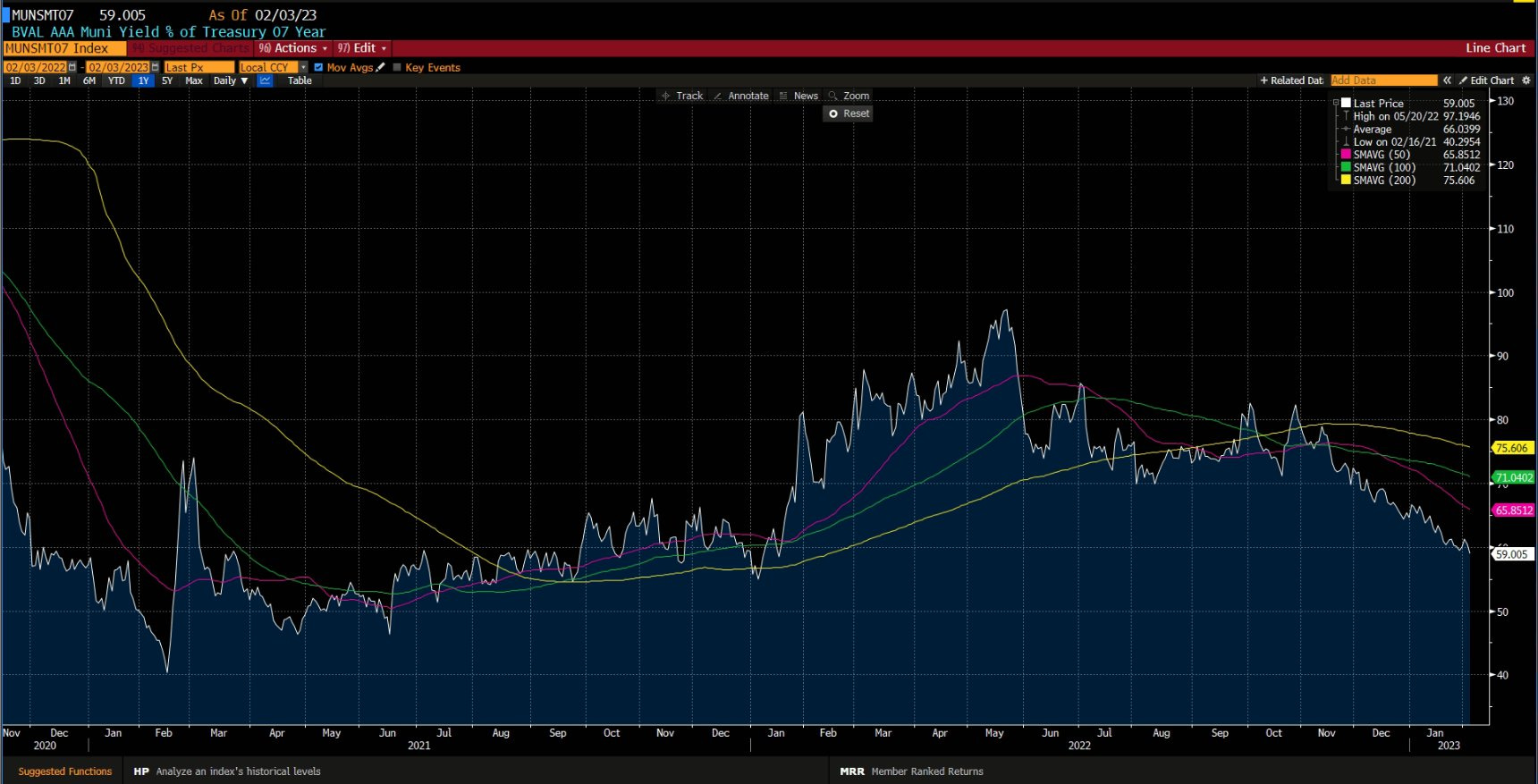Select the 6M time range
Screen dimensions: 1538x784
pyautogui.click(x=89, y=80)
